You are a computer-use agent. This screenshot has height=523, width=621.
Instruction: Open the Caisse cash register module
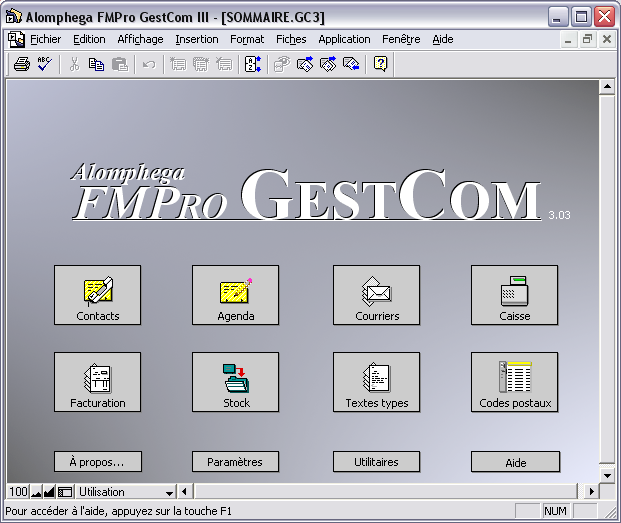pyautogui.click(x=514, y=295)
